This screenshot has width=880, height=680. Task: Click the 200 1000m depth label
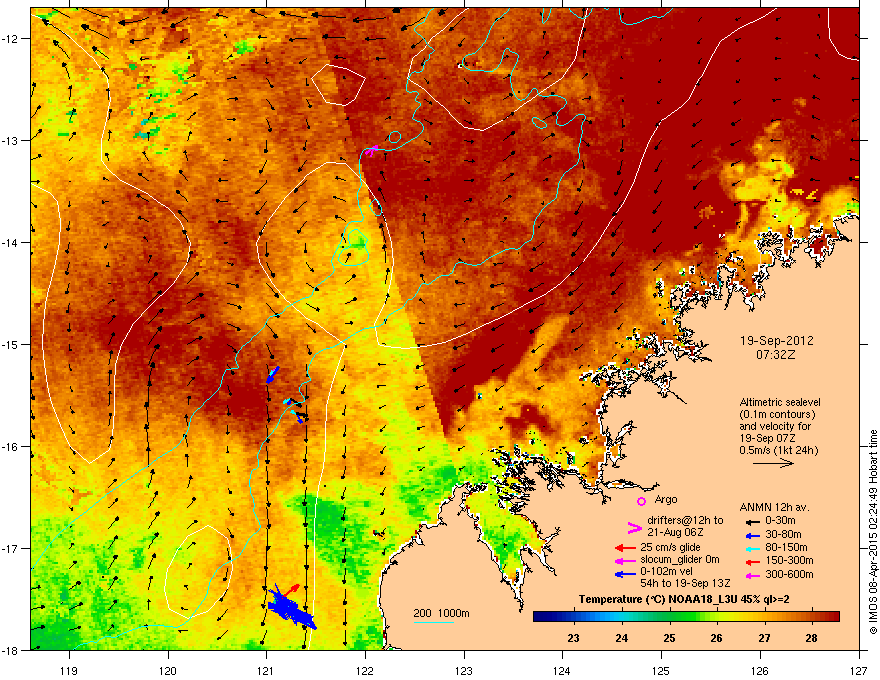[441, 613]
